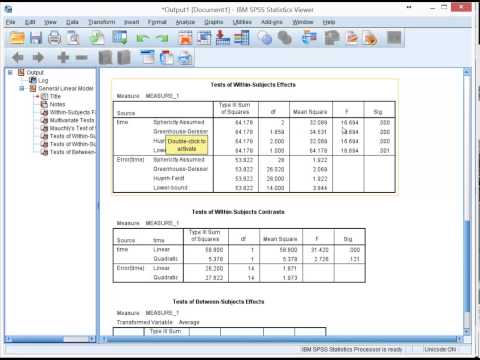Click the Save floppy disk icon
480x360 pixels.
point(36,38)
